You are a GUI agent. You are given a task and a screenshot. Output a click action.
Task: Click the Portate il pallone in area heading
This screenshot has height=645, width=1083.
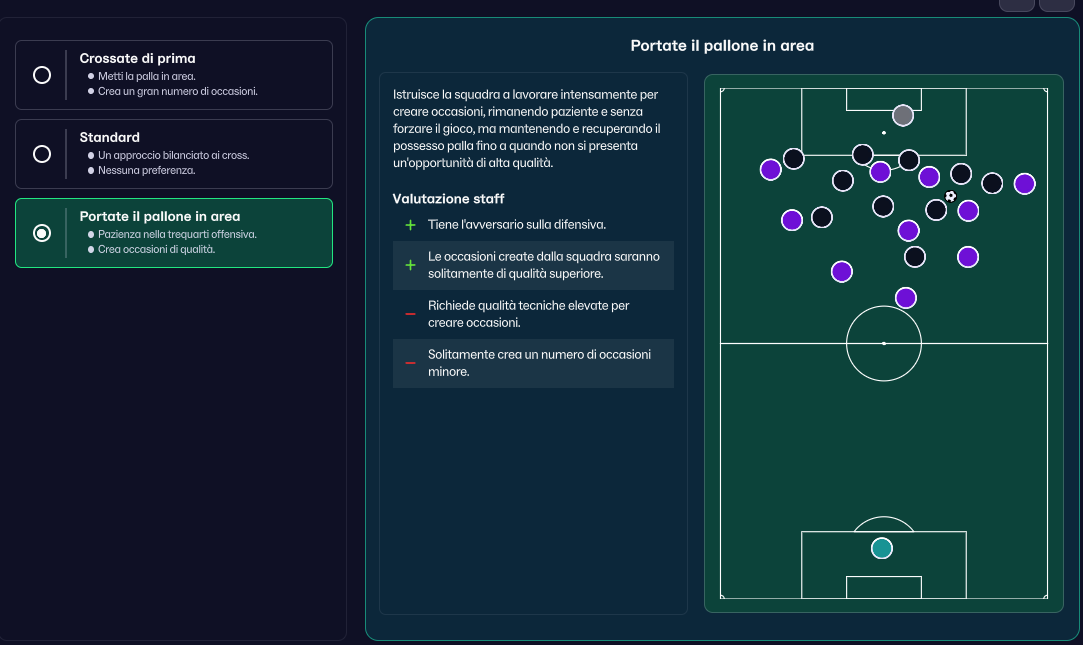click(x=722, y=46)
